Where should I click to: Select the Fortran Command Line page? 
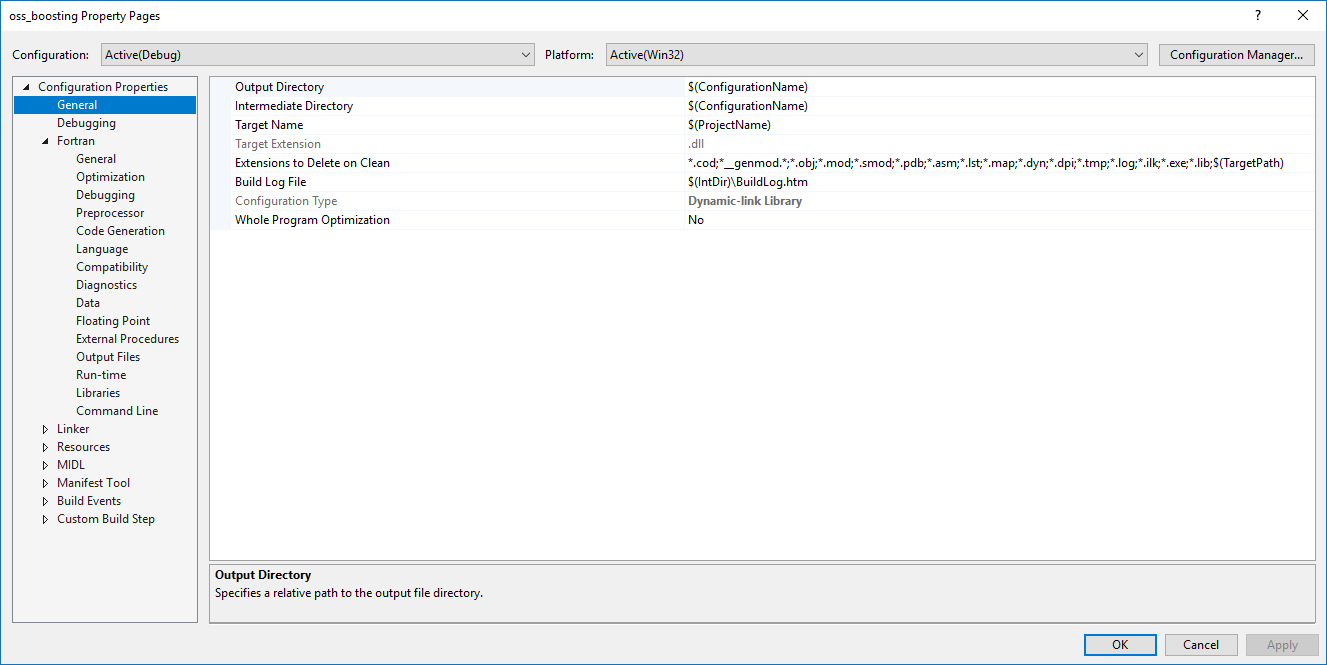[x=117, y=411]
